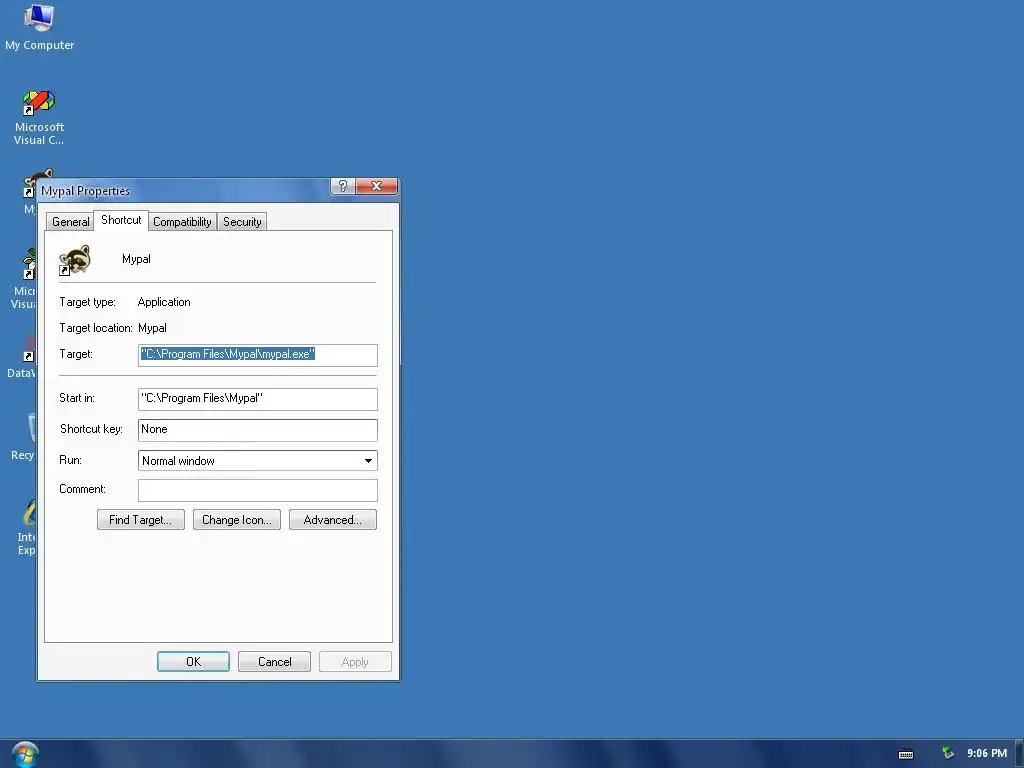This screenshot has width=1024, height=768.
Task: Click the Windows Start orb
Action: pyautogui.click(x=25, y=754)
